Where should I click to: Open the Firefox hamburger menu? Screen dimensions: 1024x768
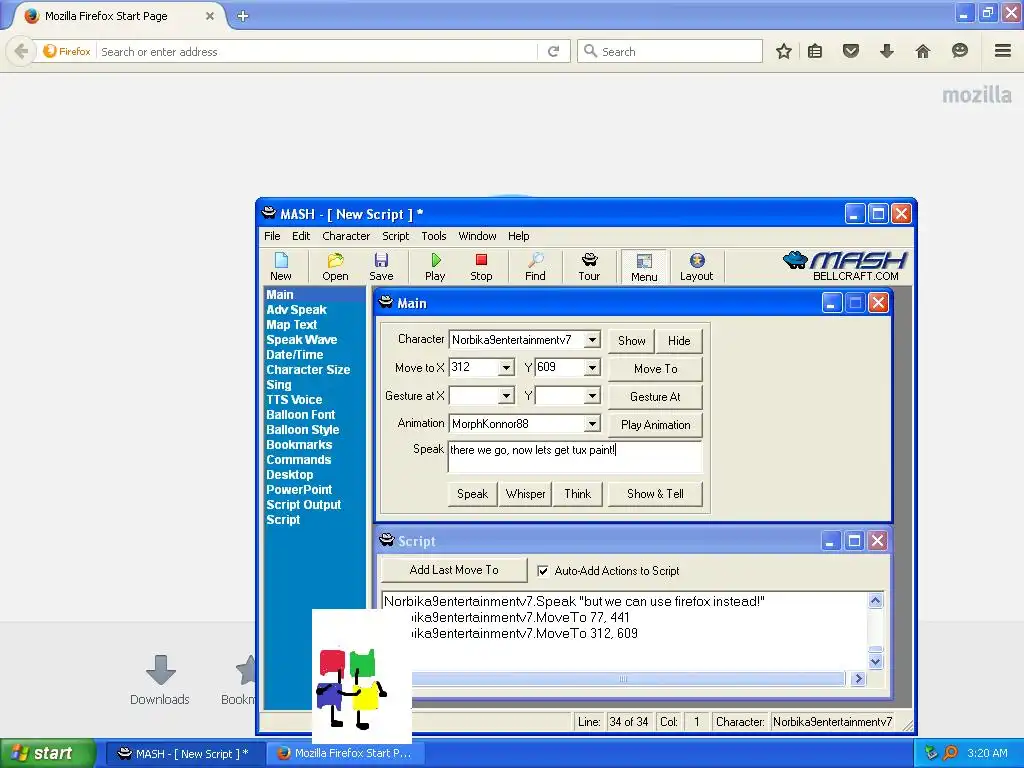click(x=1003, y=51)
